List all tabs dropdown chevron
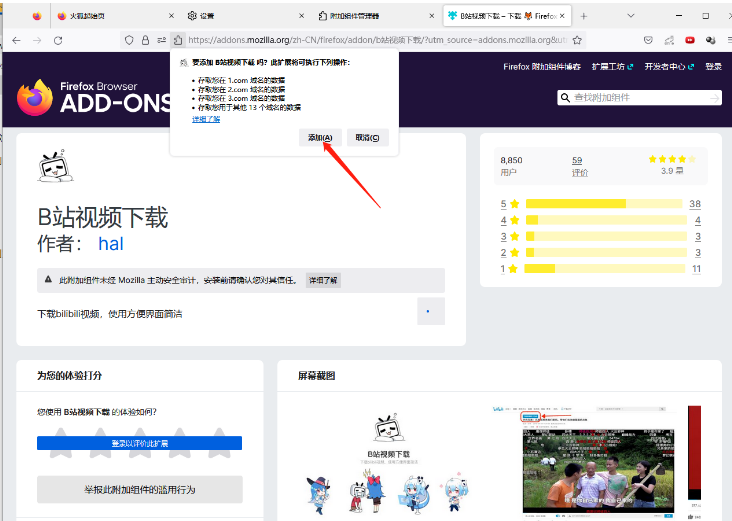The height and width of the screenshot is (521, 732). pyautogui.click(x=631, y=16)
